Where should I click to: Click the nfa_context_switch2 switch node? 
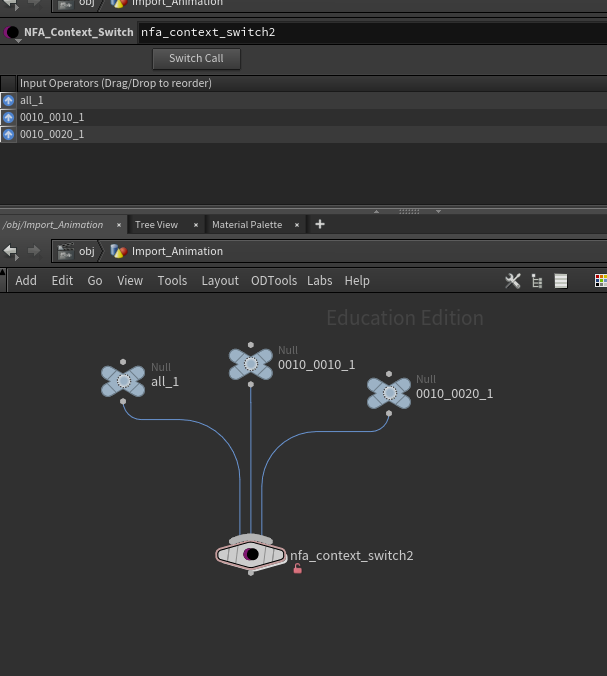point(251,554)
